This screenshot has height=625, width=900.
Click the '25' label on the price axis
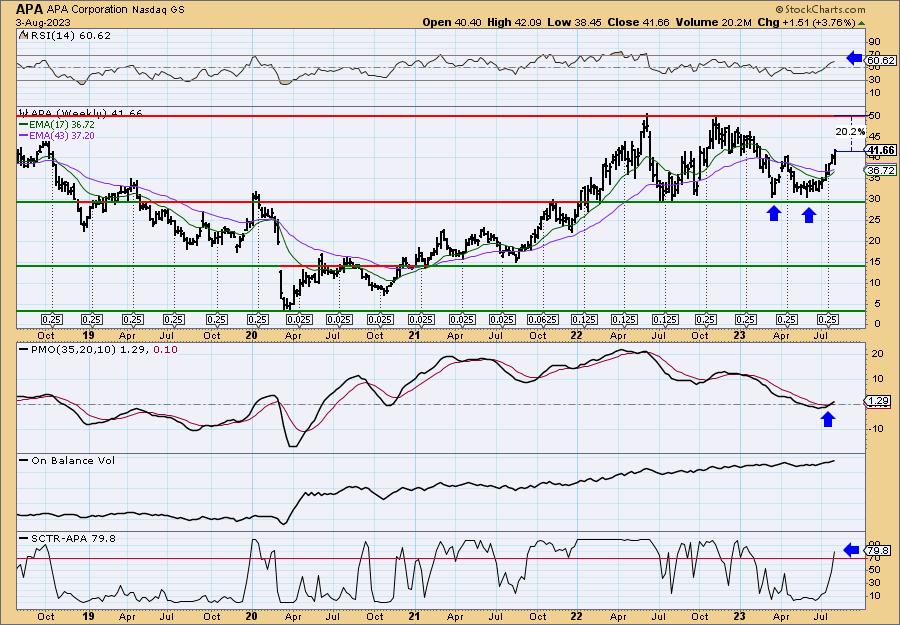pos(874,219)
